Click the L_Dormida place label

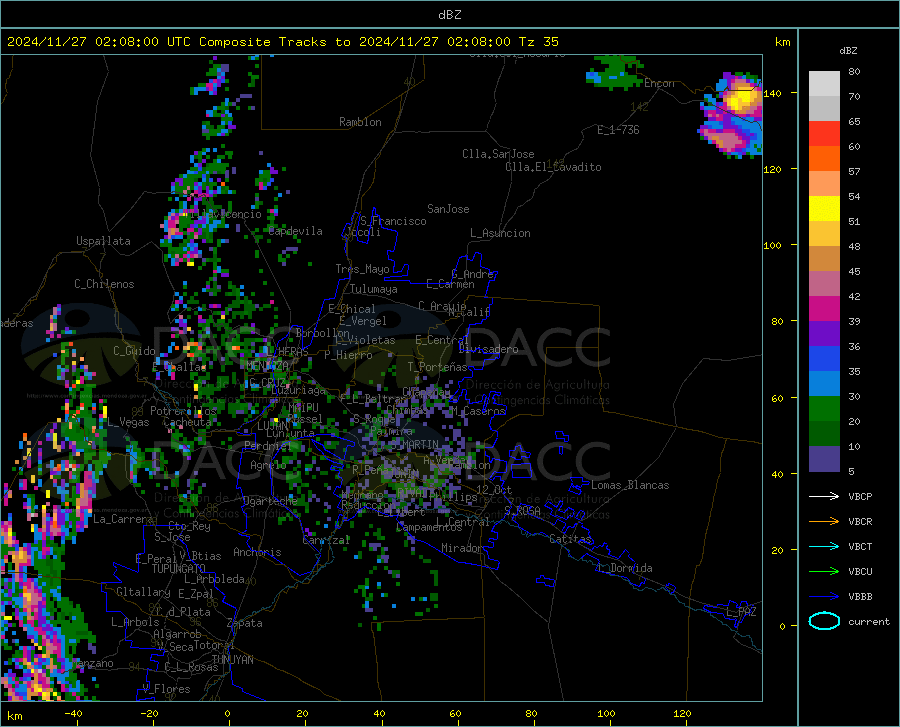click(x=624, y=568)
